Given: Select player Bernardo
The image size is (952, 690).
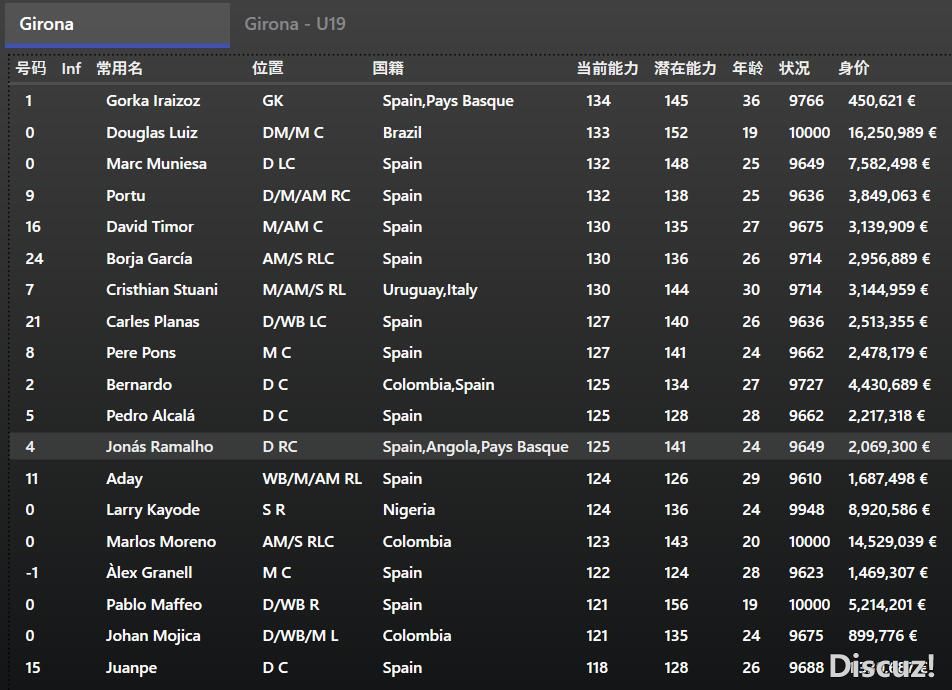Looking at the screenshot, I should (x=139, y=384).
